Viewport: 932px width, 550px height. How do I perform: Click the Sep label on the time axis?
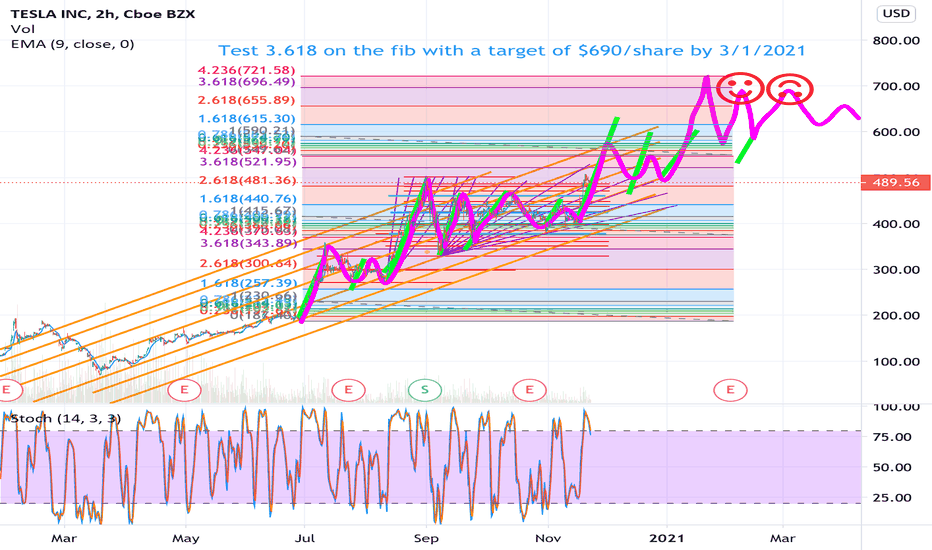point(426,539)
